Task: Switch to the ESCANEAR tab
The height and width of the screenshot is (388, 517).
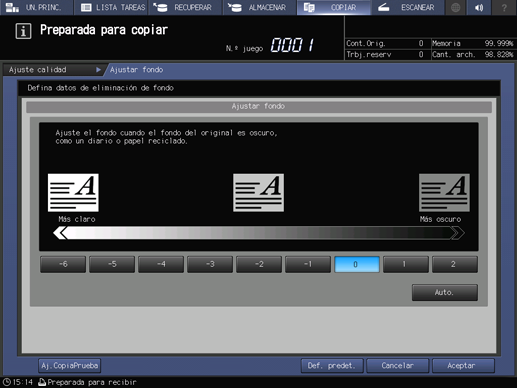Action: pos(408,7)
